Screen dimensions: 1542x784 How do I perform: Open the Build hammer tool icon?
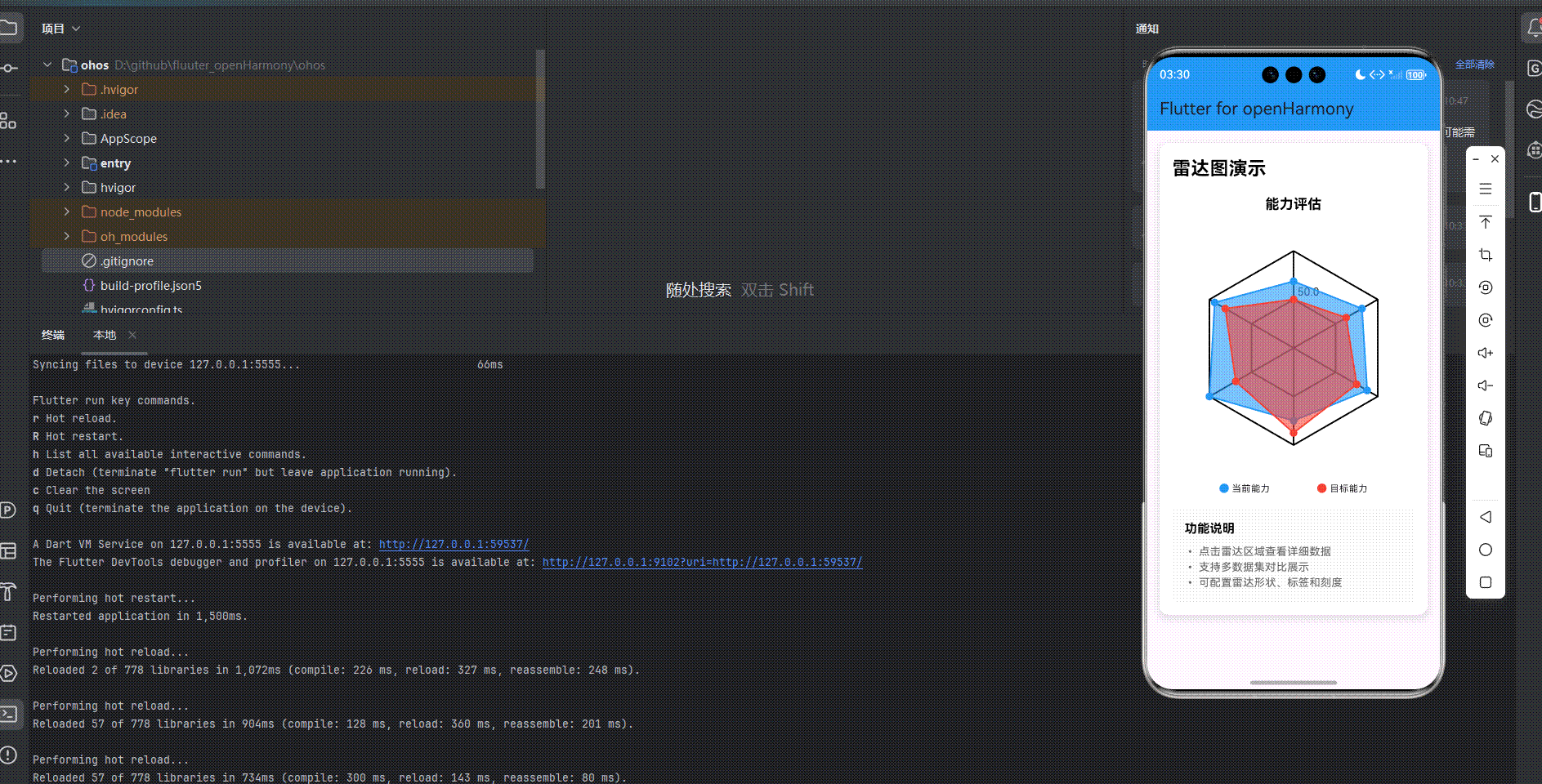pos(8,592)
